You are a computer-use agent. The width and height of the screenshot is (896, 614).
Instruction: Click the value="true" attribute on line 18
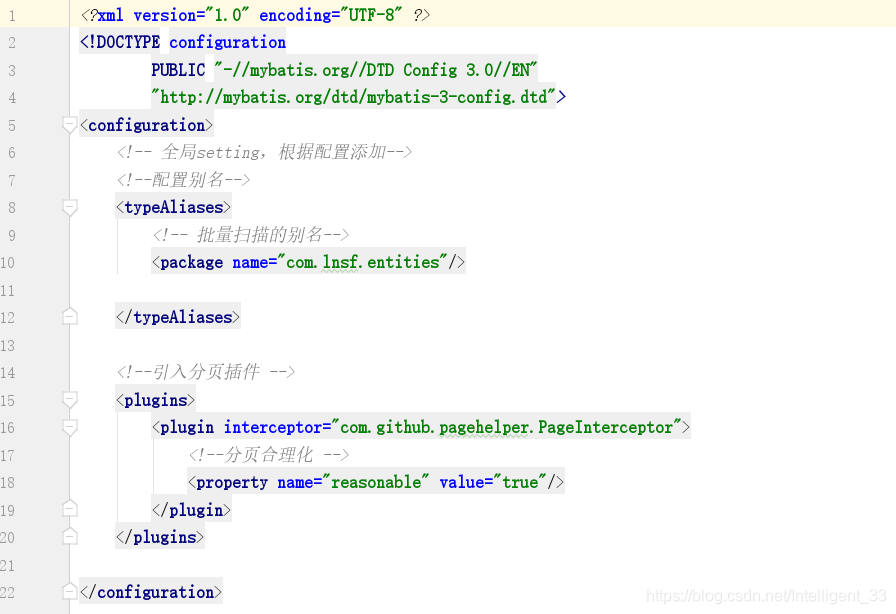pyautogui.click(x=493, y=482)
